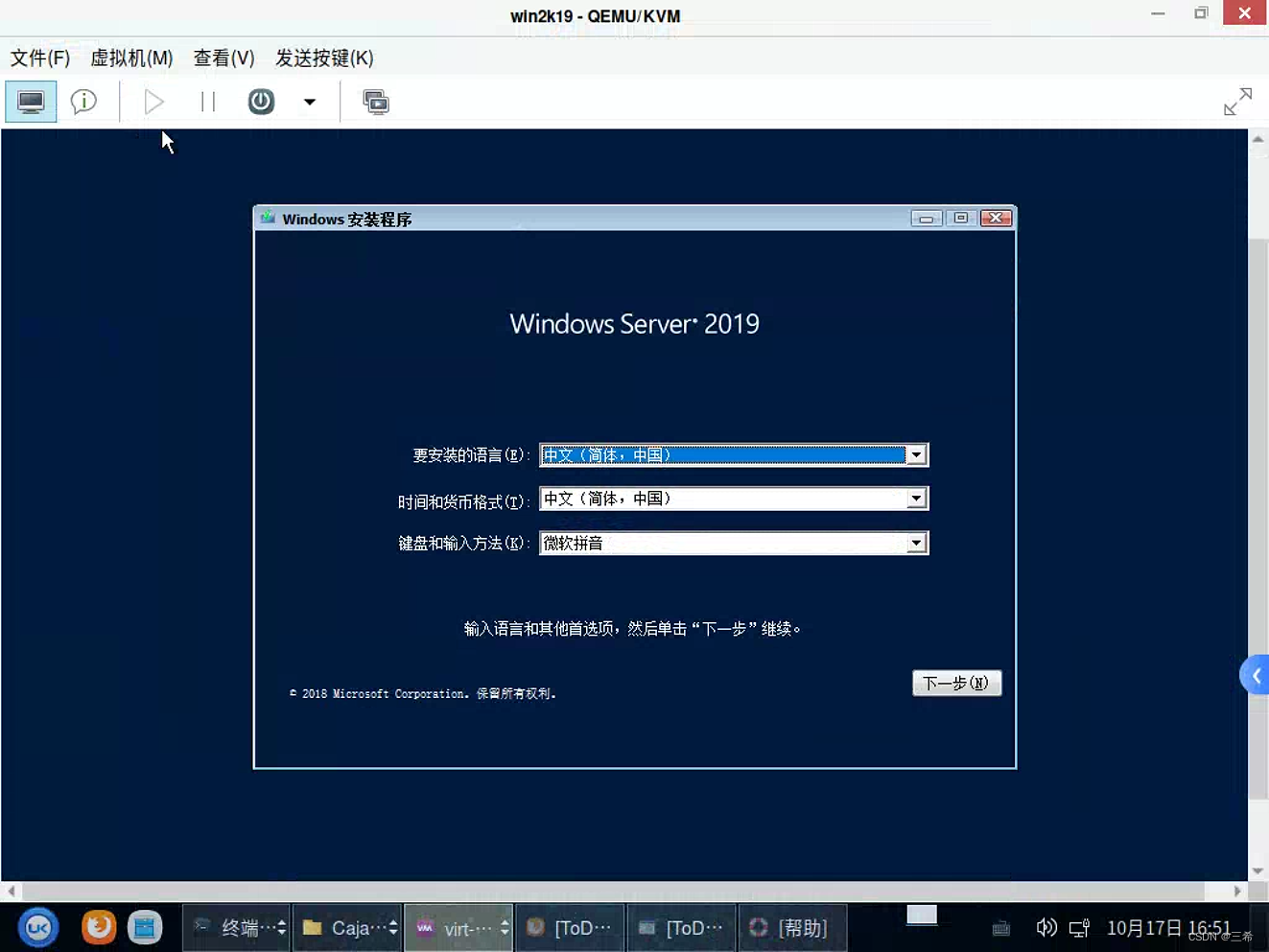Maximize the Windows 安装程序 dialog
Image resolution: width=1269 pixels, height=952 pixels.
click(960, 219)
